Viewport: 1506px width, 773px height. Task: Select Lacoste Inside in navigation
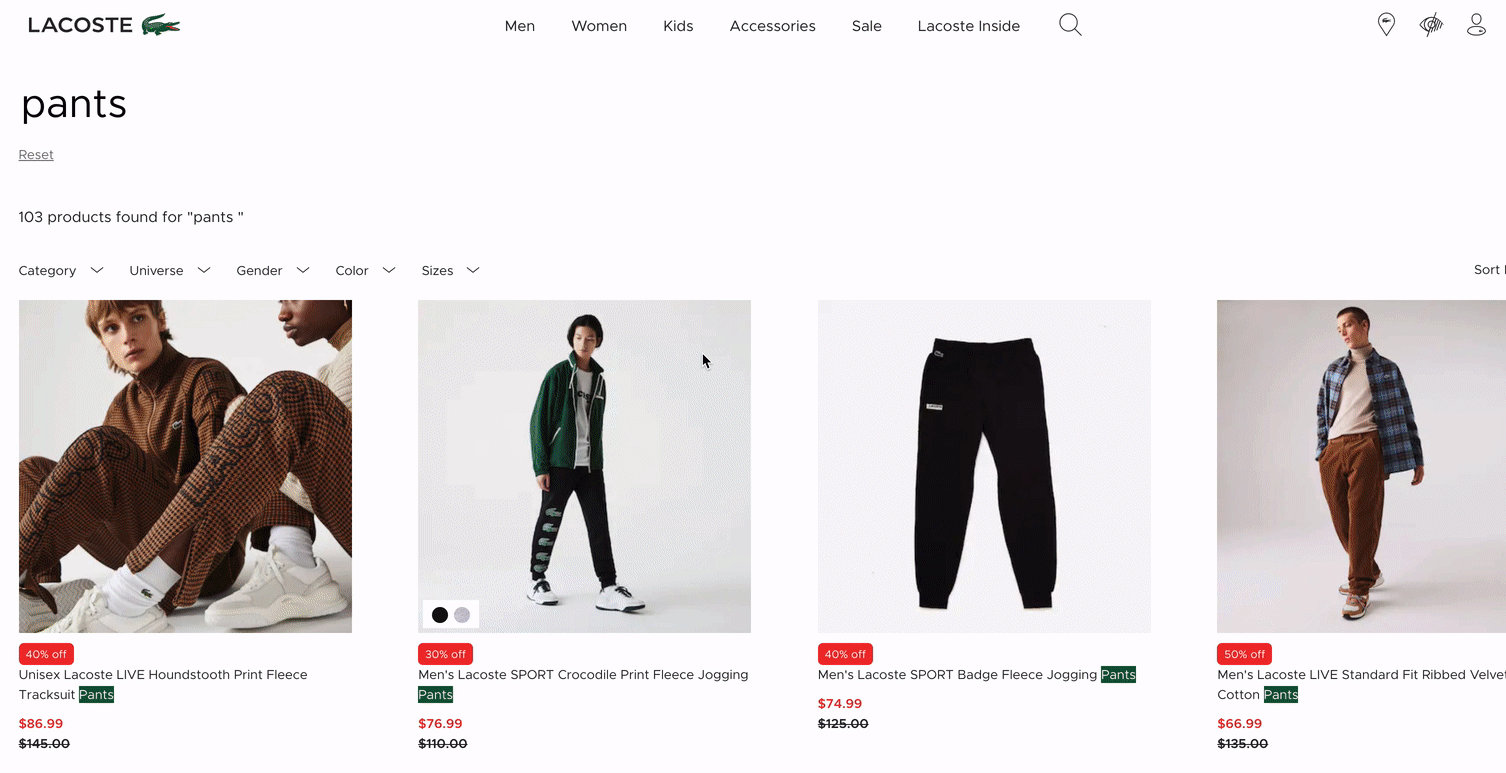[969, 26]
